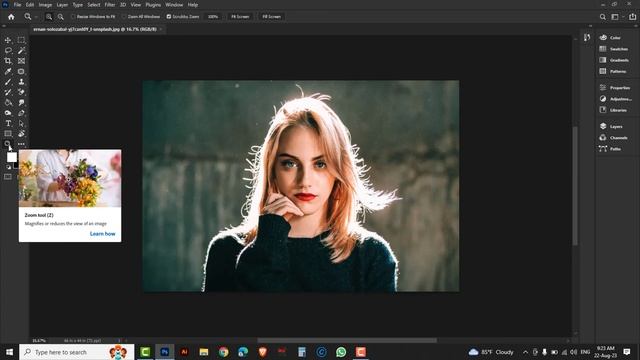The width and height of the screenshot is (640, 360).
Task: Follow the Learn how link in tooltip
Action: tap(102, 234)
